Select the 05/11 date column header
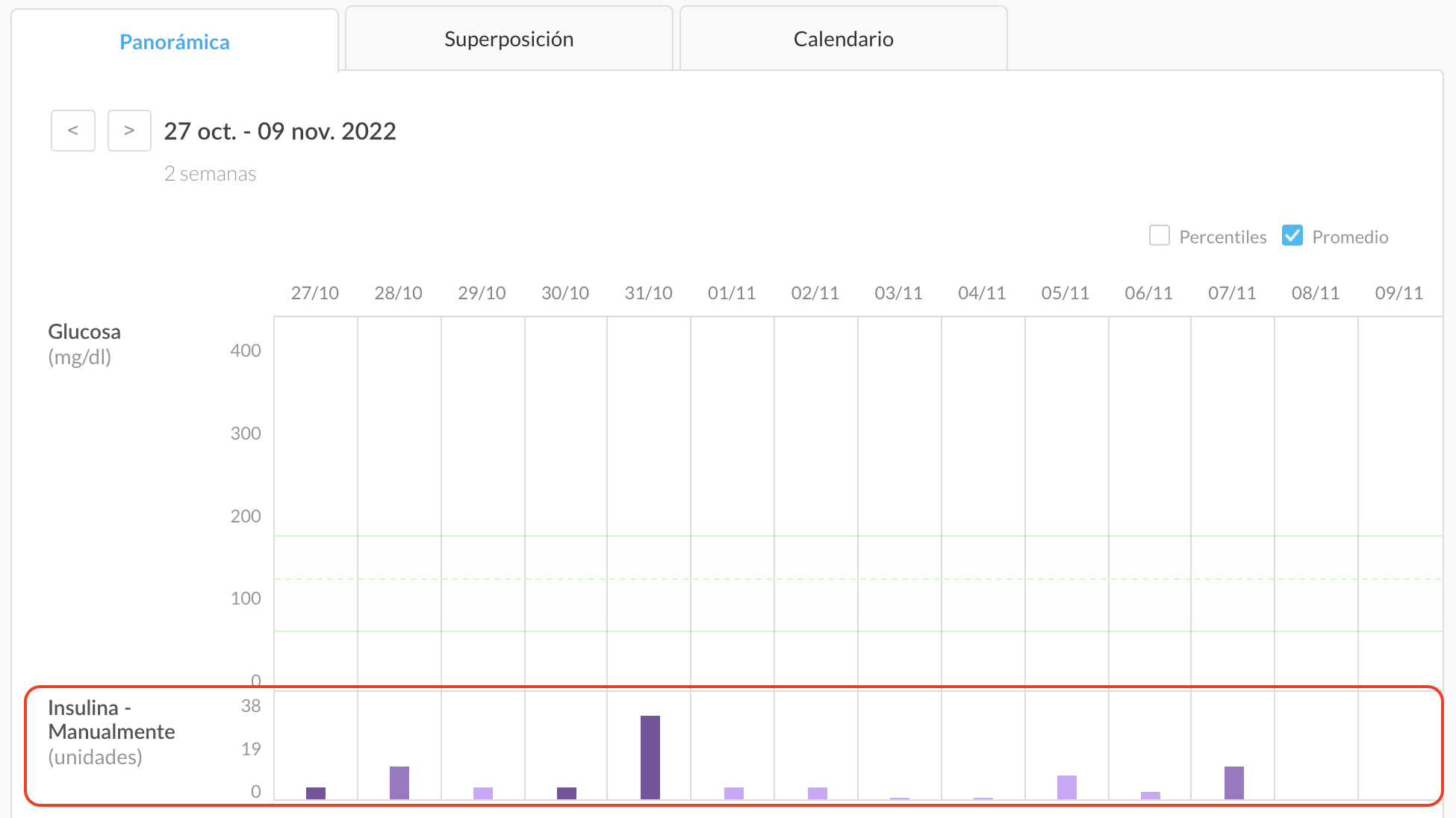 click(x=1065, y=293)
